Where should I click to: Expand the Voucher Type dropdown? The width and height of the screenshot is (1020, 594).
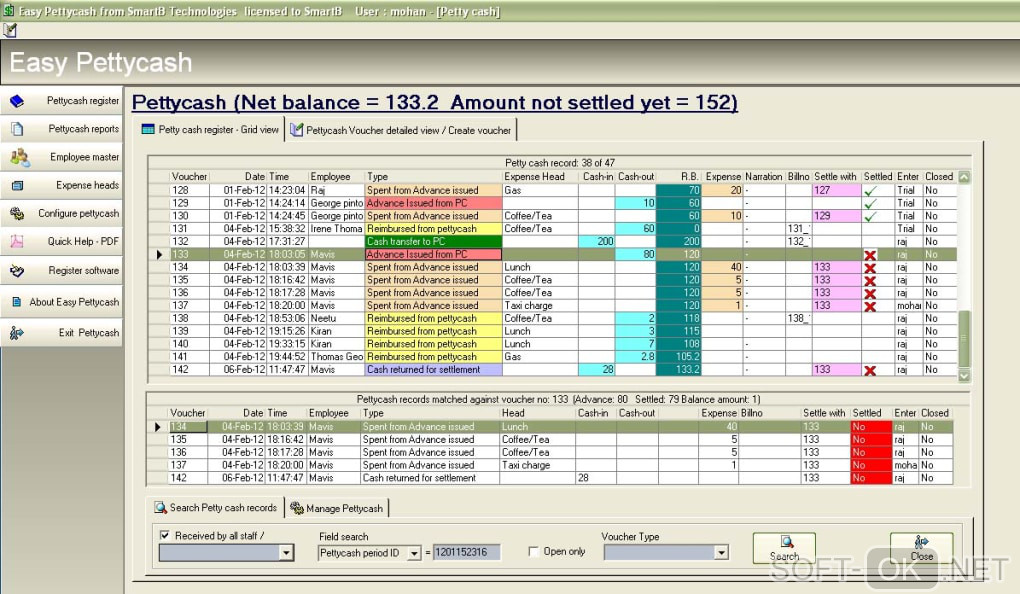721,553
